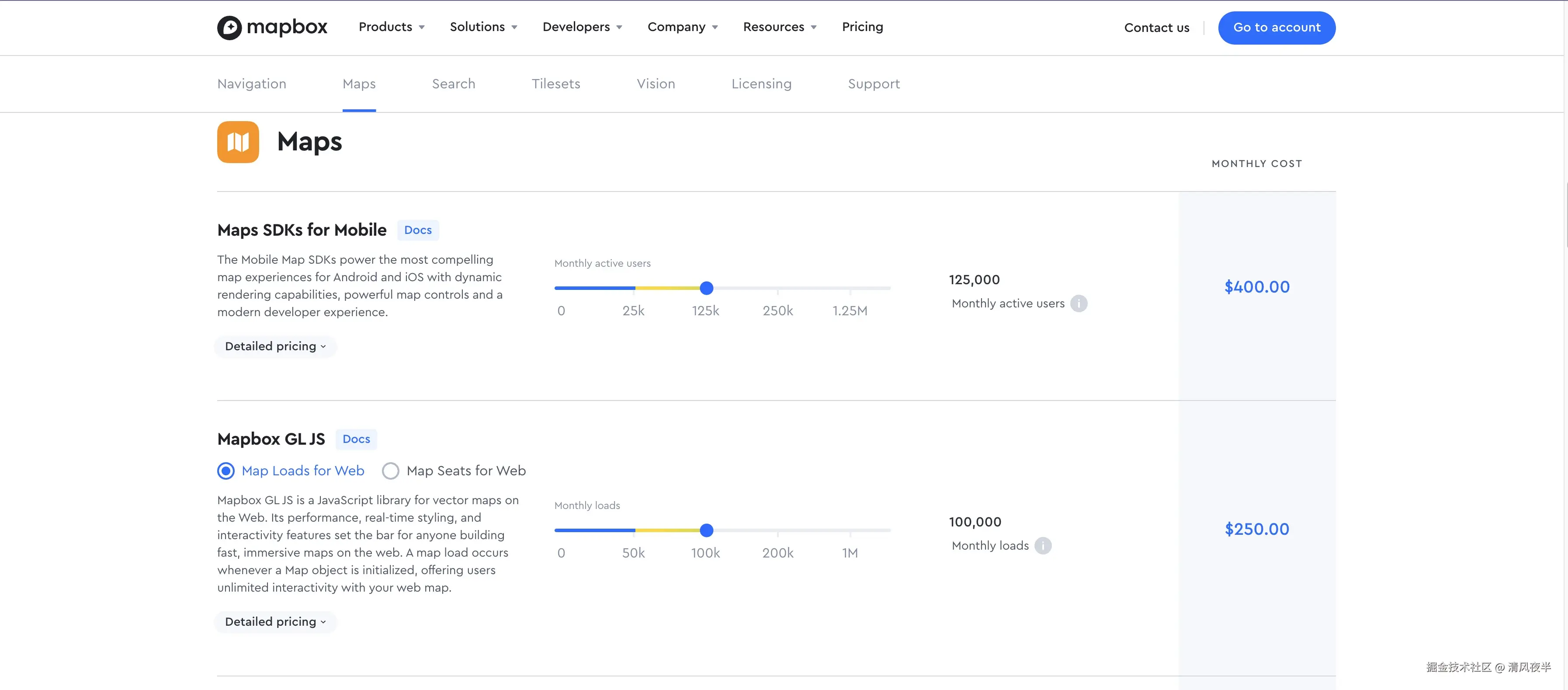Click the Go to account button
Screen dimensions: 1568x690
[1277, 28]
